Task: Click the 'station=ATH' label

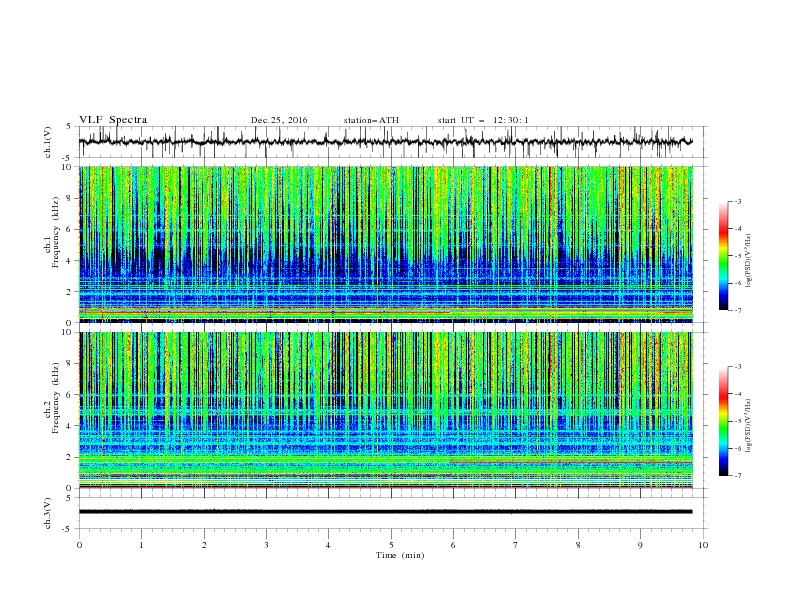Action: 371,120
